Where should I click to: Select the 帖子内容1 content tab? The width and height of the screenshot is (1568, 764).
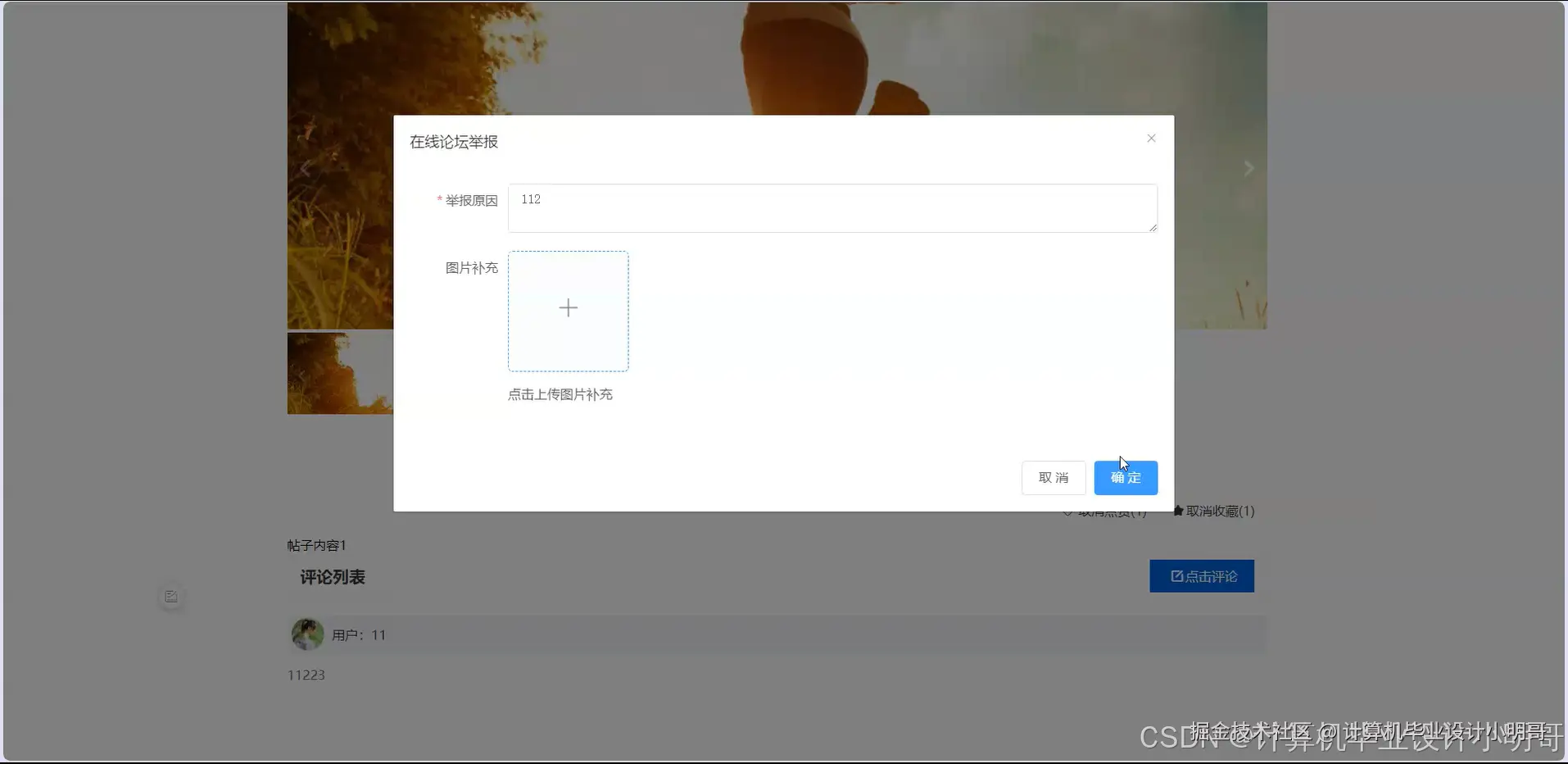(316, 544)
